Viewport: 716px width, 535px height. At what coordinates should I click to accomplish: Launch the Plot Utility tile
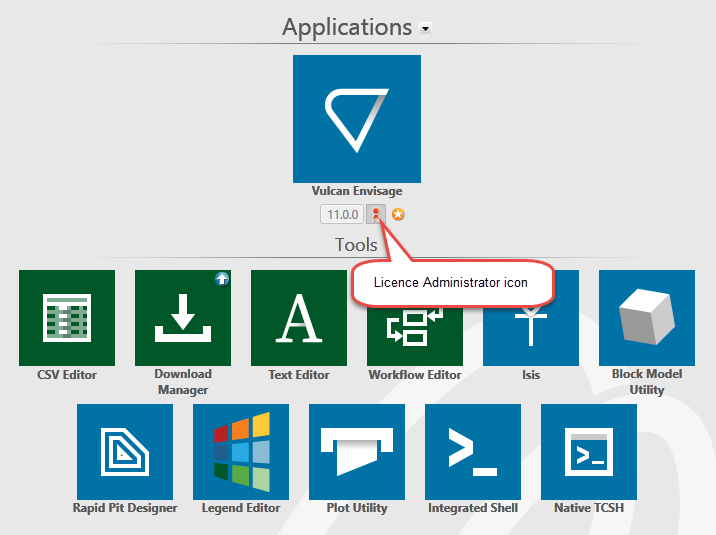click(x=357, y=451)
